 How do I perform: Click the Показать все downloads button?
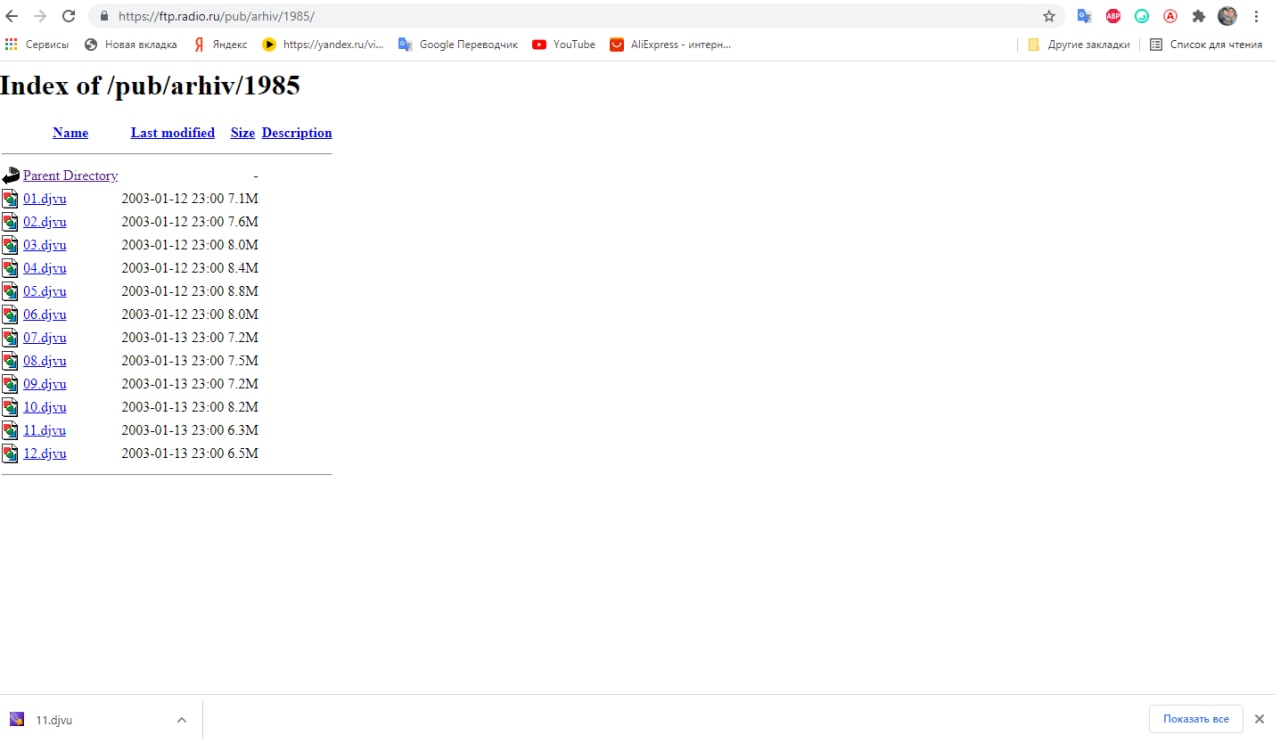pos(1196,719)
